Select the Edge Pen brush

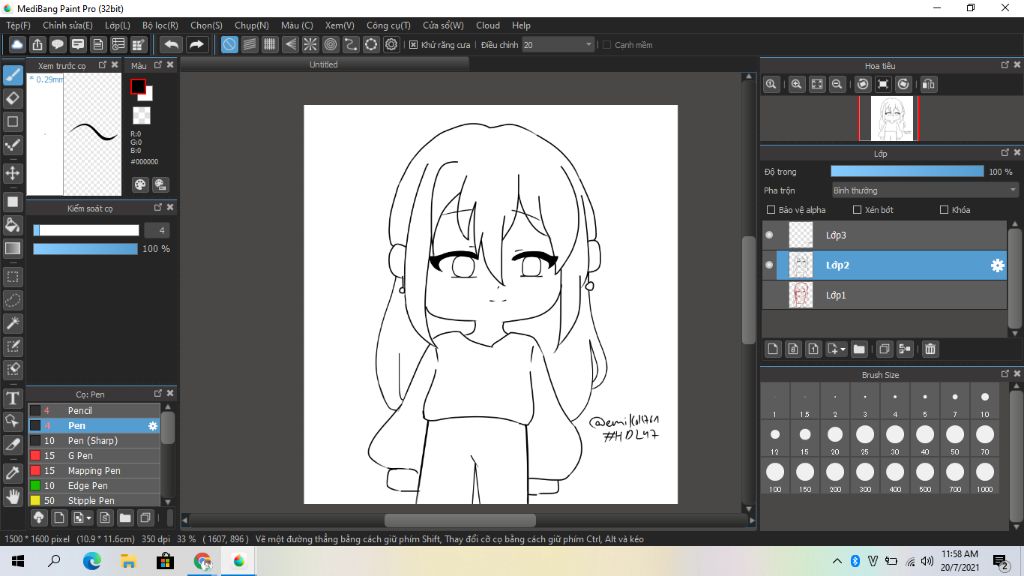94,486
